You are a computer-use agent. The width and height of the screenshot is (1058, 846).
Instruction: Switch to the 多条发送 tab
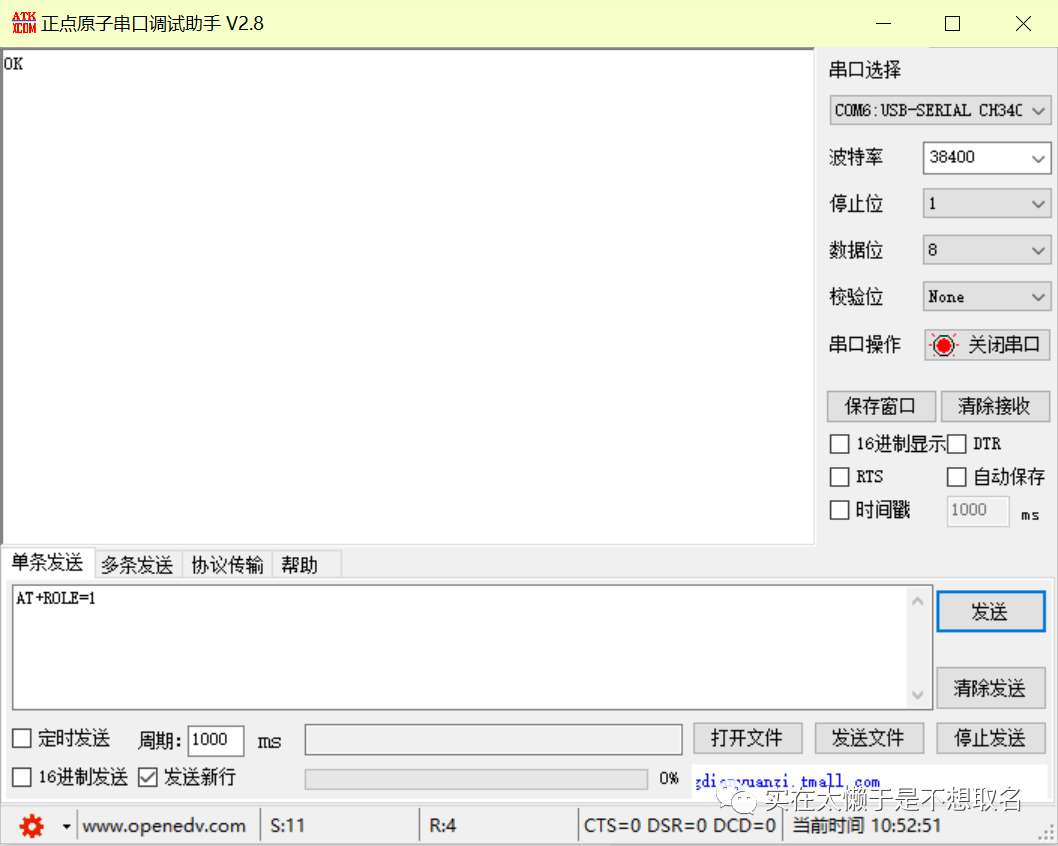137,565
